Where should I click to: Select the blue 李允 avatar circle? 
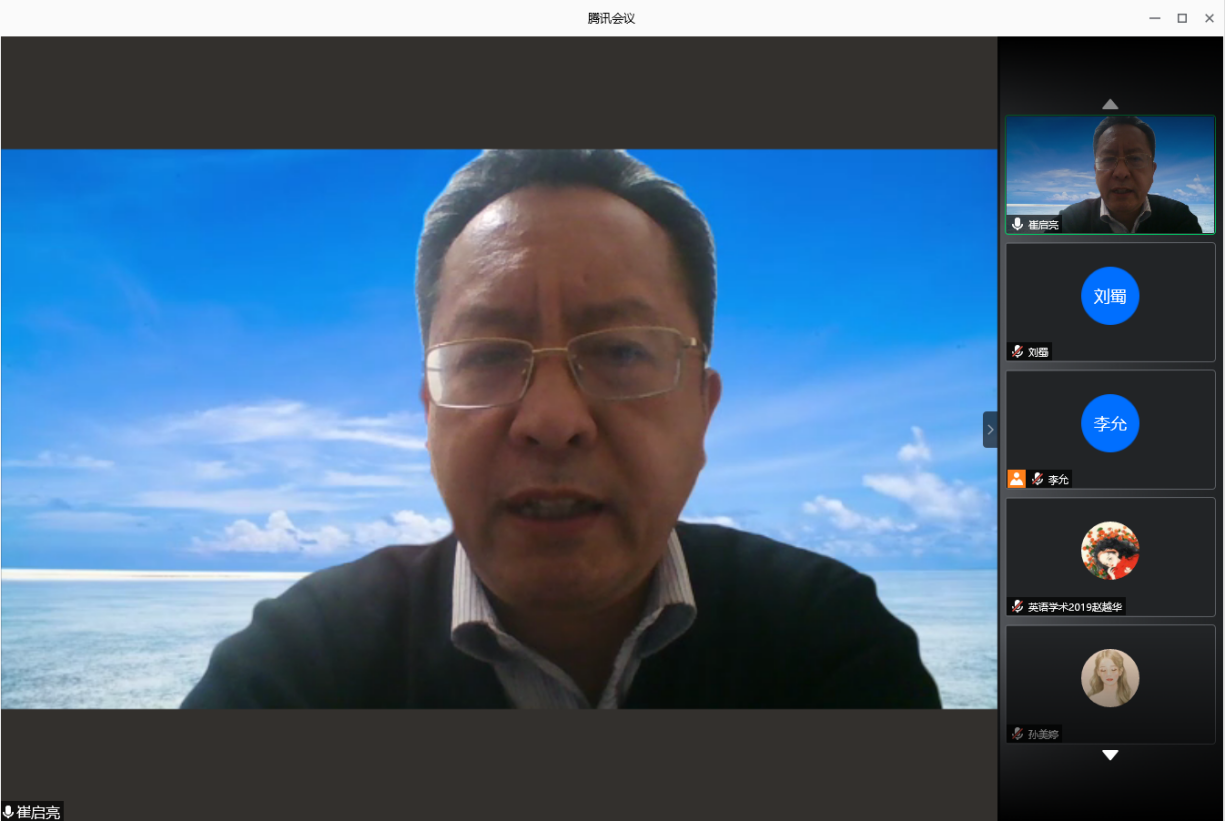click(x=1110, y=424)
